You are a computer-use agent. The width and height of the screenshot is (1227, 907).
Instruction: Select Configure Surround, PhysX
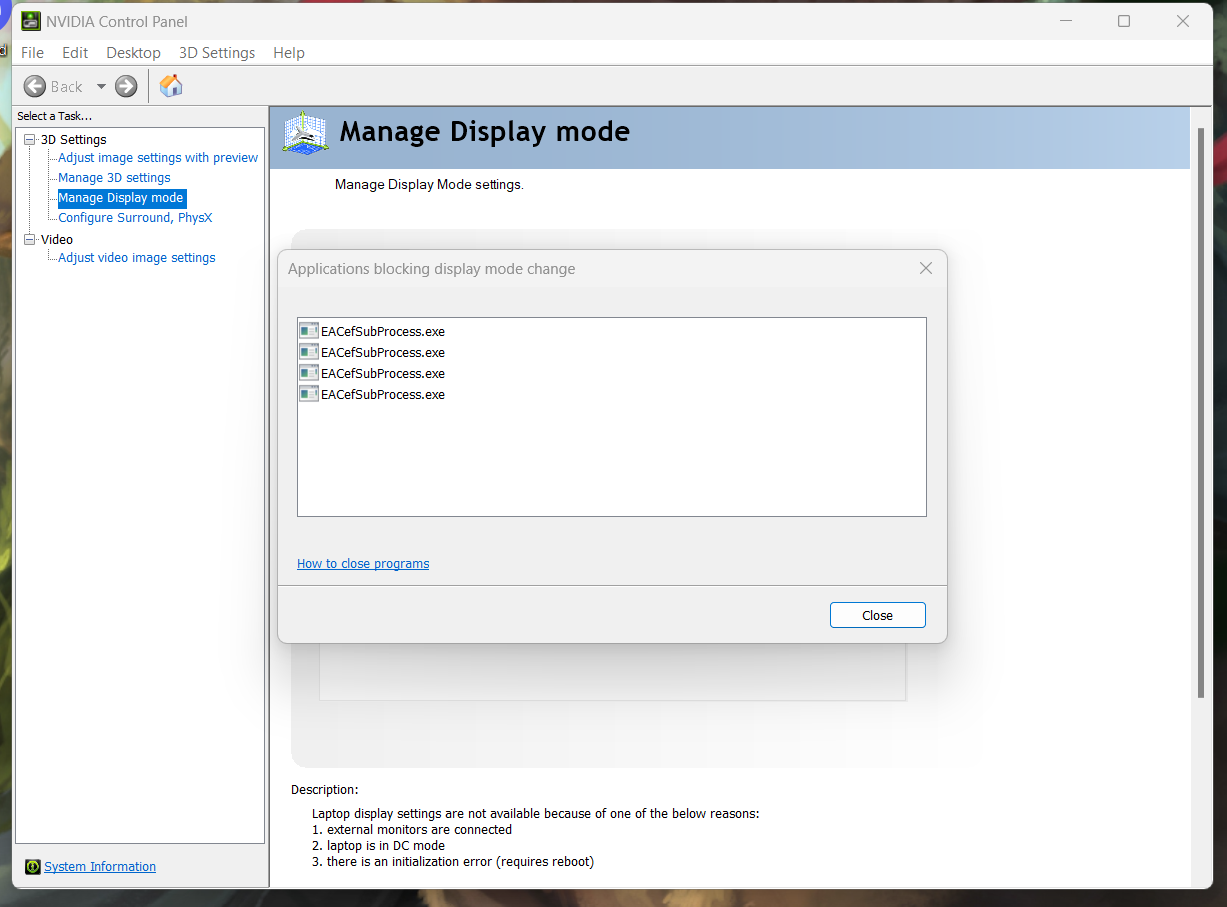(135, 218)
